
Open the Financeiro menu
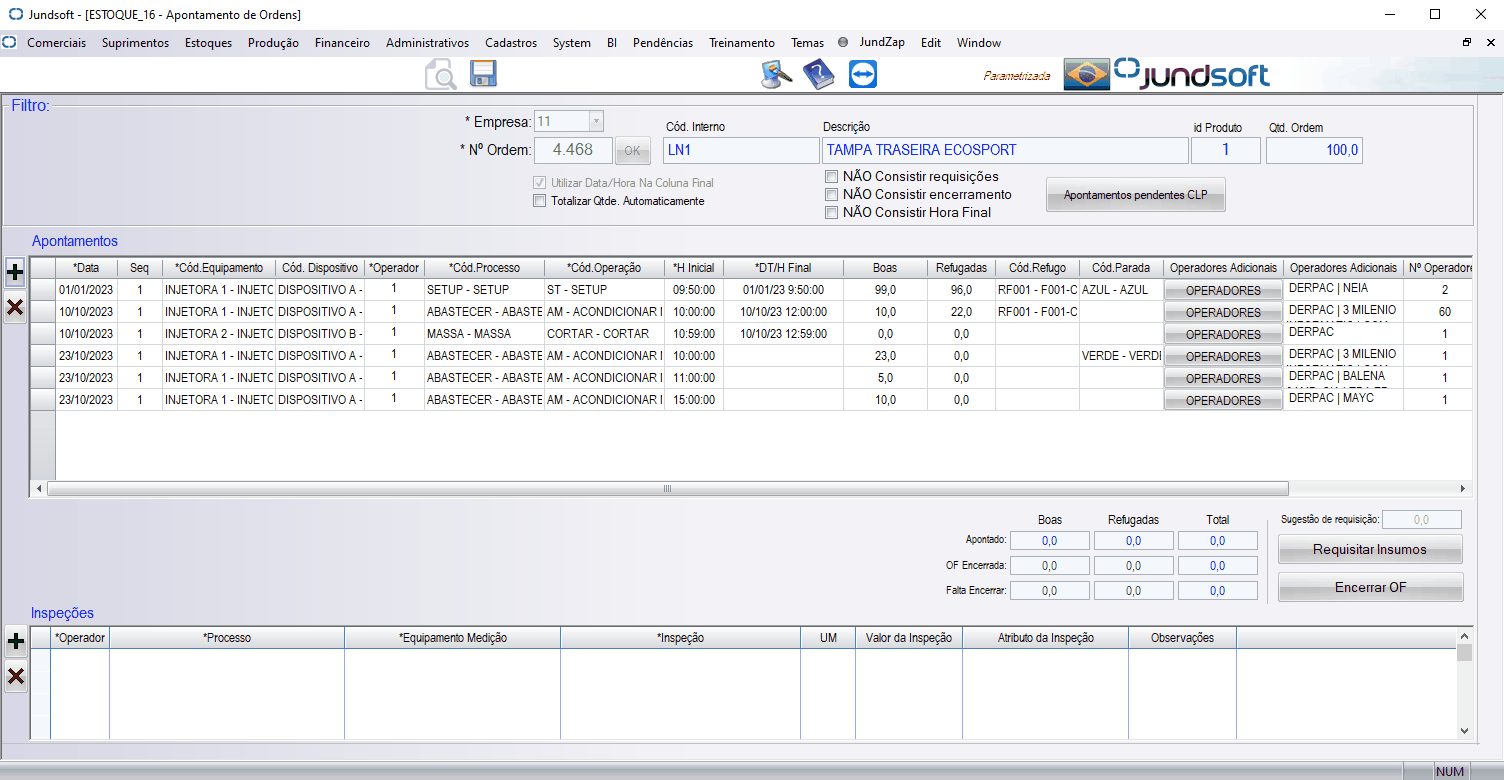342,43
